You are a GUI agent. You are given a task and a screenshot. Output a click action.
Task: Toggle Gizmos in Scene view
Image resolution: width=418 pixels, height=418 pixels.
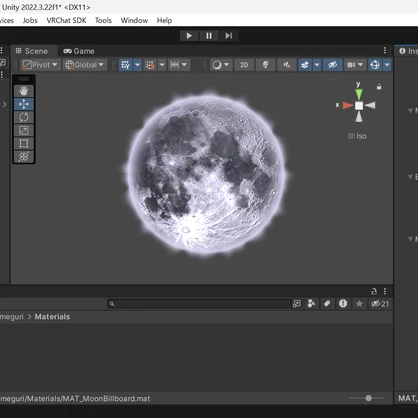[375, 65]
